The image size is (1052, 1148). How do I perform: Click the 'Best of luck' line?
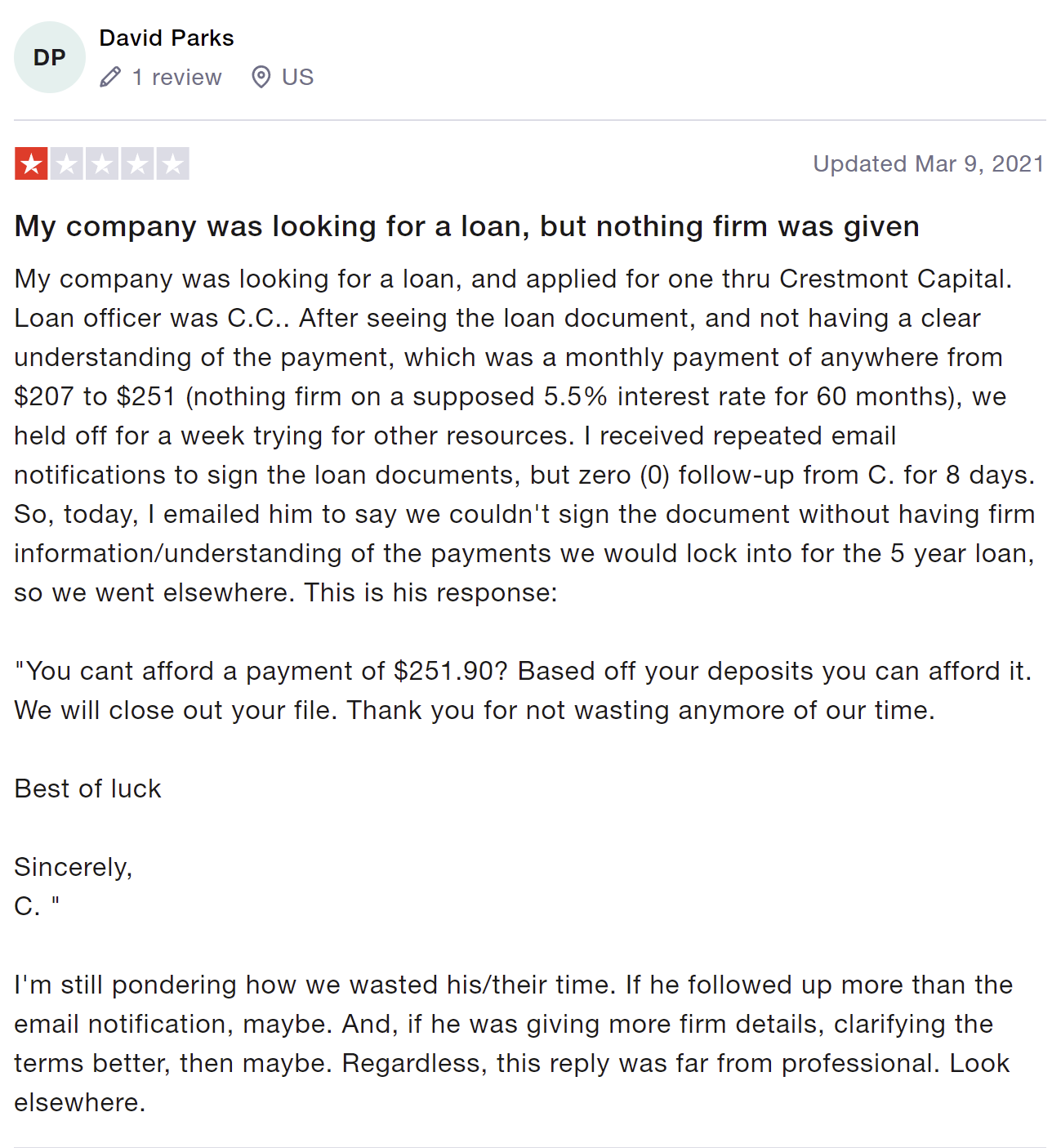pyautogui.click(x=88, y=788)
